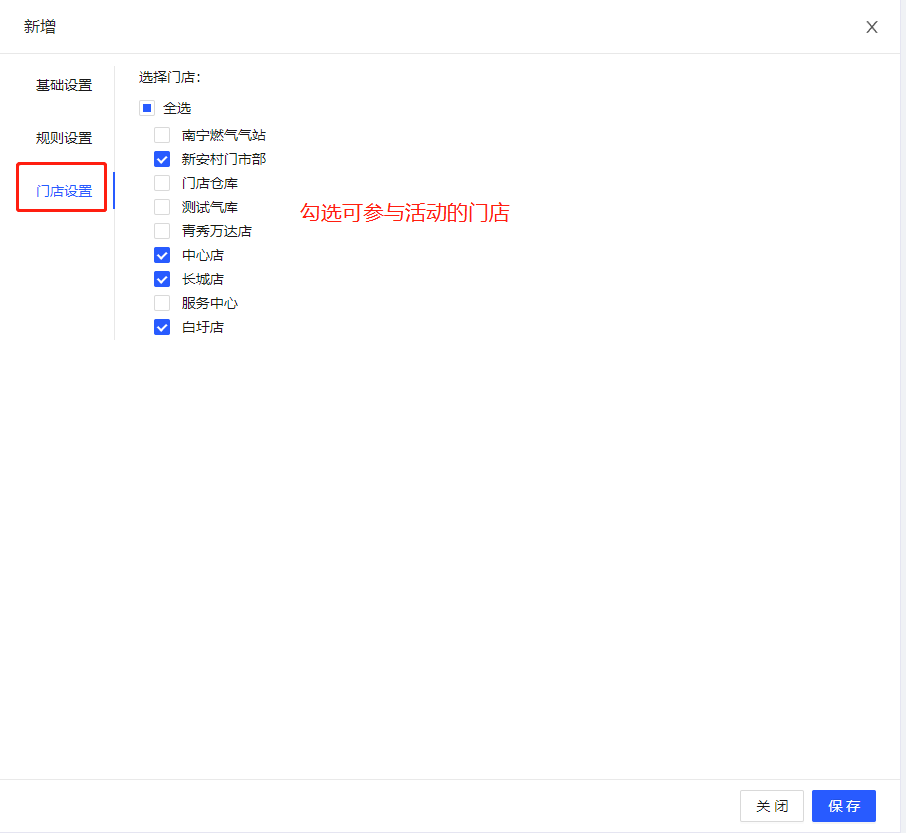
Task: Enable the 门店仓库 checkbox
Action: [x=162, y=183]
